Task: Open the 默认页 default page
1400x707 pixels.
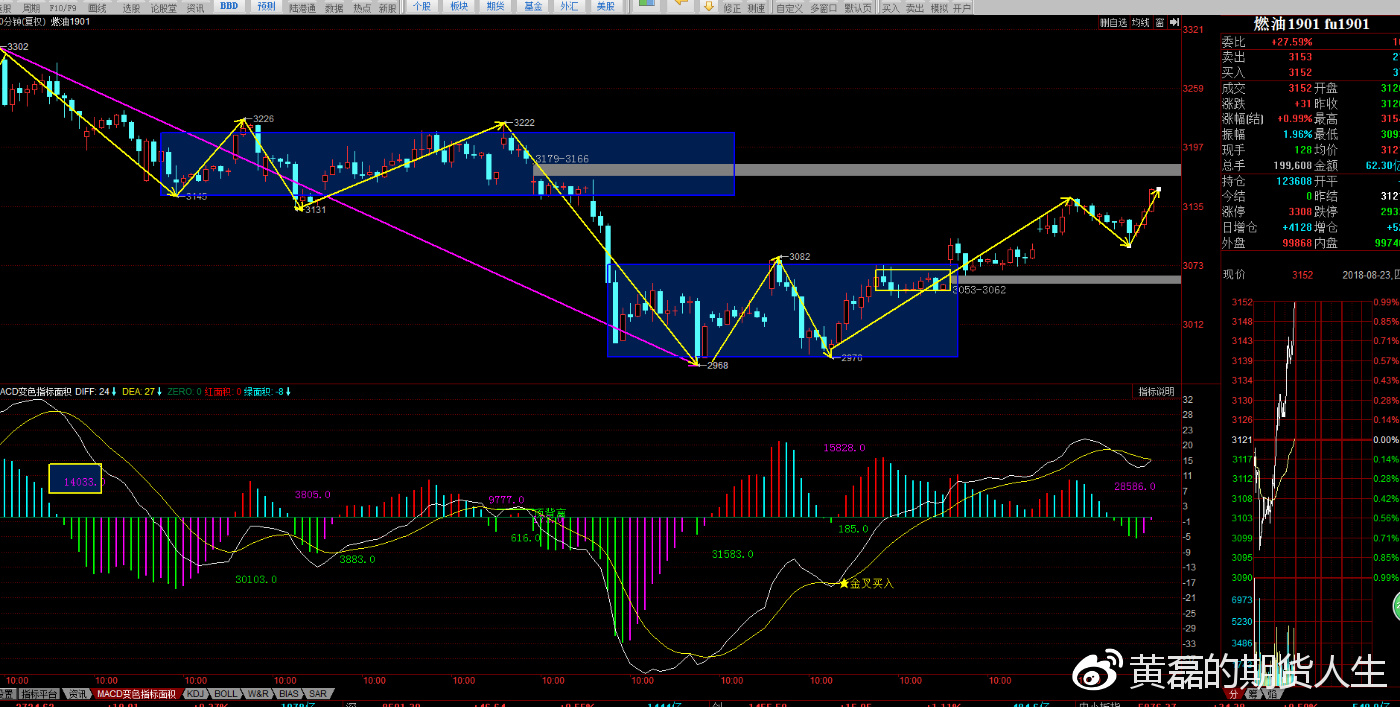Action: point(858,8)
